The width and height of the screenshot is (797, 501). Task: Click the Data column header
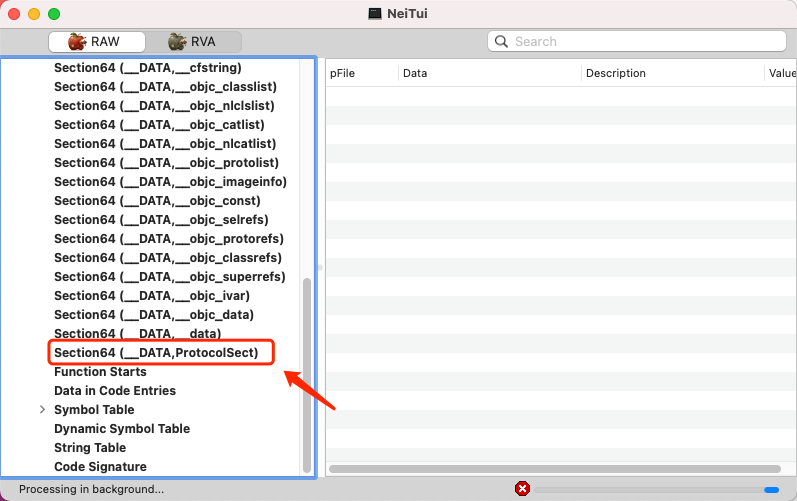tap(489, 73)
